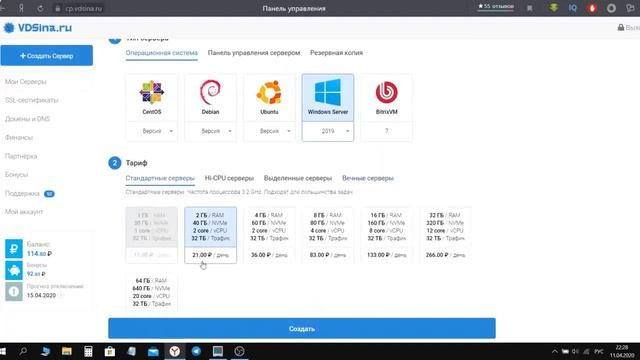Select Вечные серверы tariff tab
The image size is (640, 360).
pos(368,178)
